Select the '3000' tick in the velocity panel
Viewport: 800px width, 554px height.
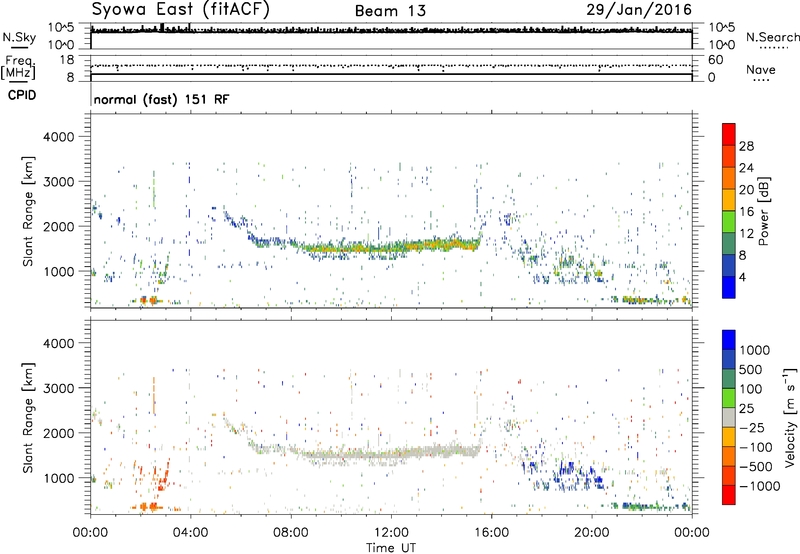(58, 388)
